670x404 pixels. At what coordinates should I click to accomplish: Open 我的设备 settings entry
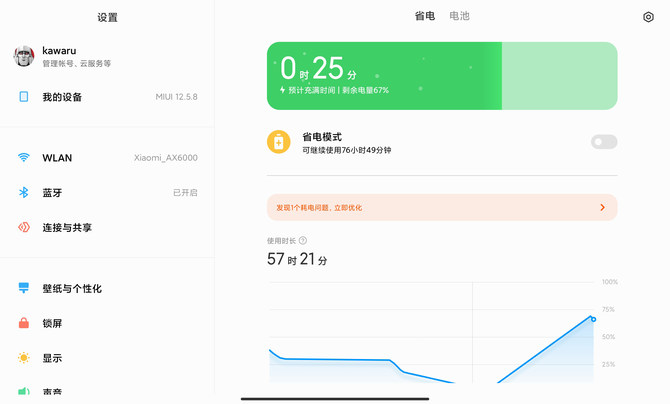click(107, 97)
